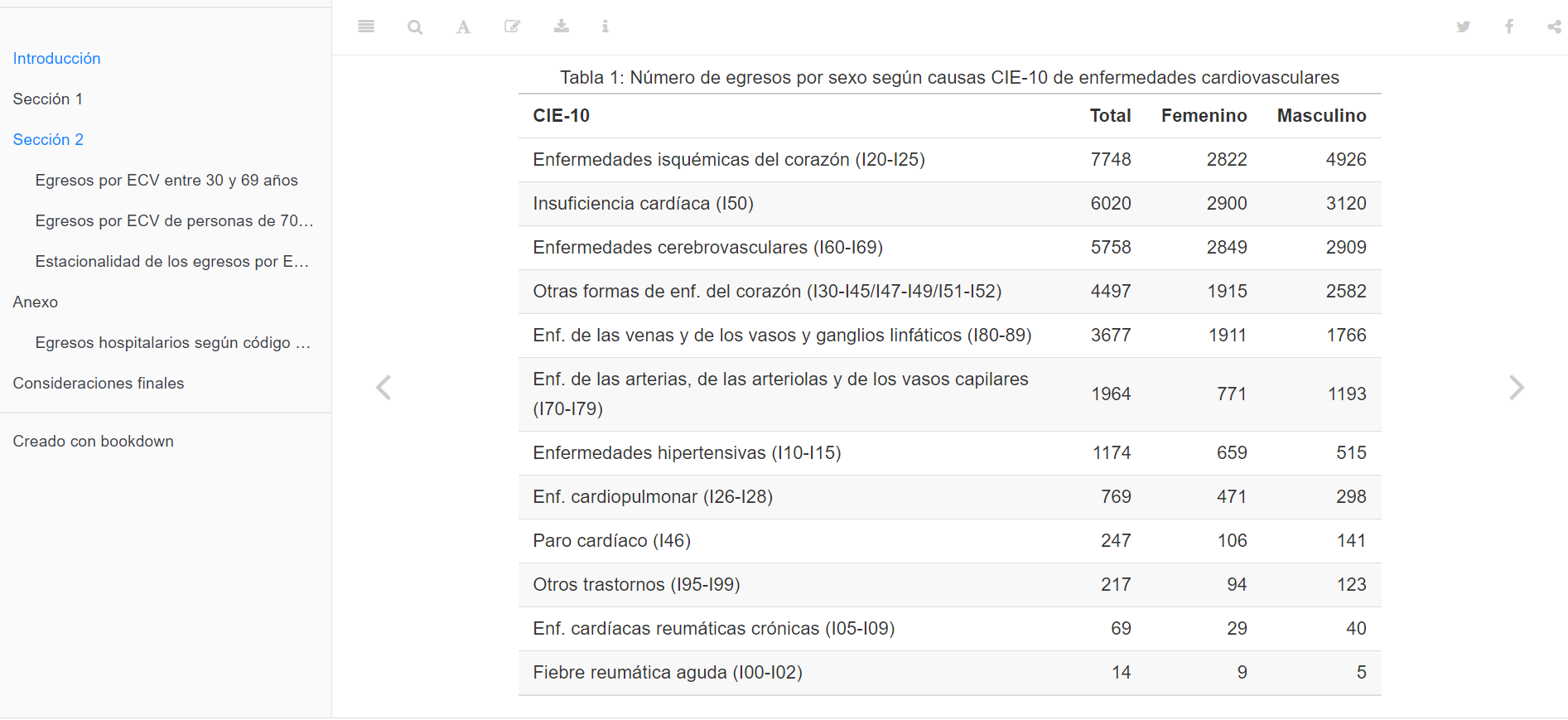Open the Estacionalidad de los egresos subsection
This screenshot has width=1568, height=720.
pos(171,262)
